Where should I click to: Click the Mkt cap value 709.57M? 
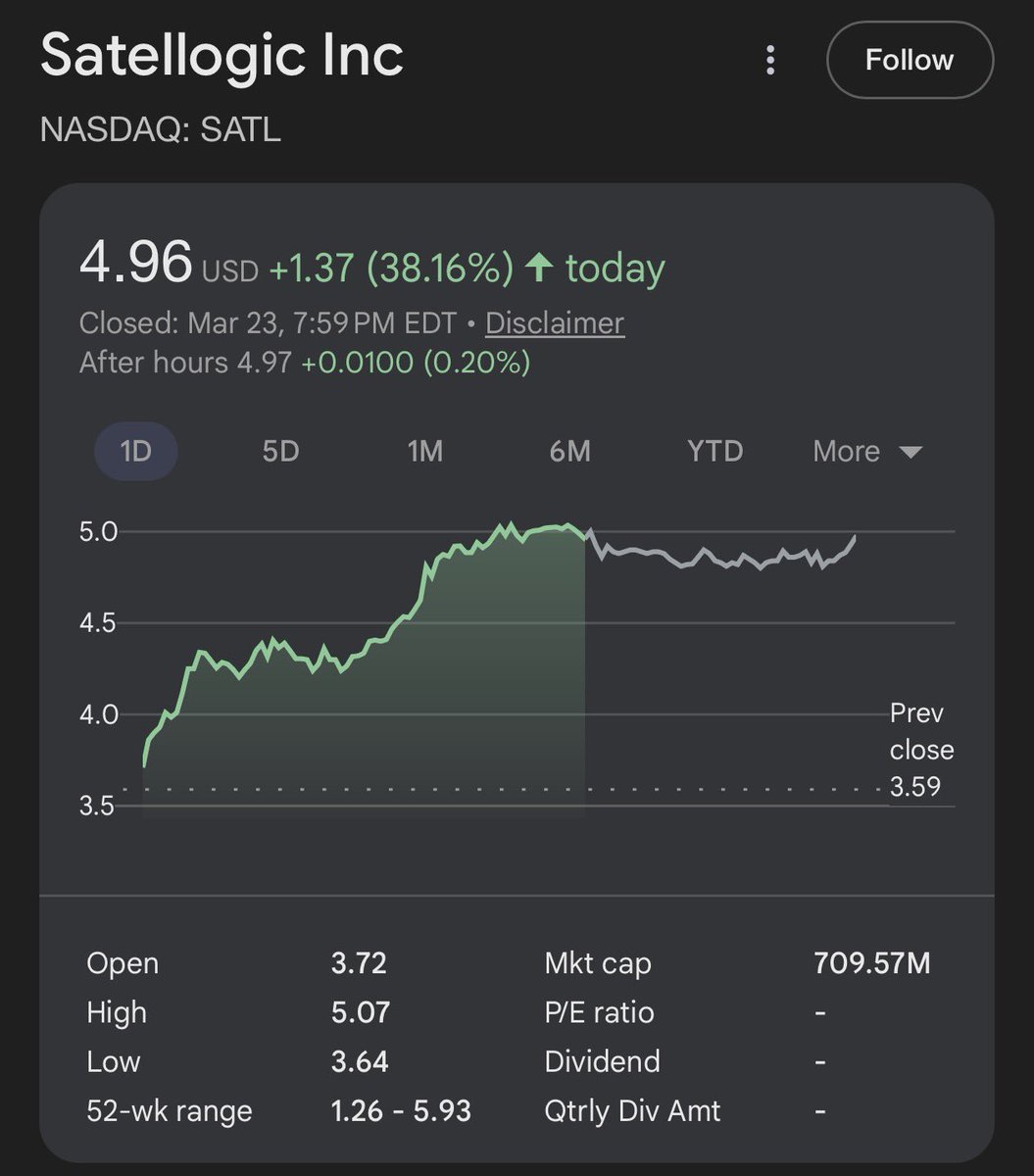pyautogui.click(x=871, y=963)
